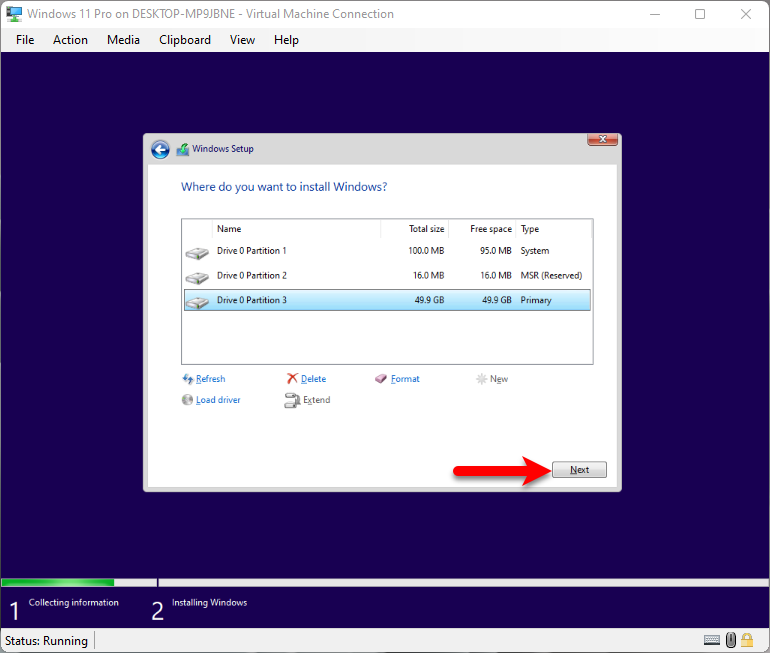The width and height of the screenshot is (770, 653).
Task: Click the Windows Setup title icon
Action: click(183, 149)
